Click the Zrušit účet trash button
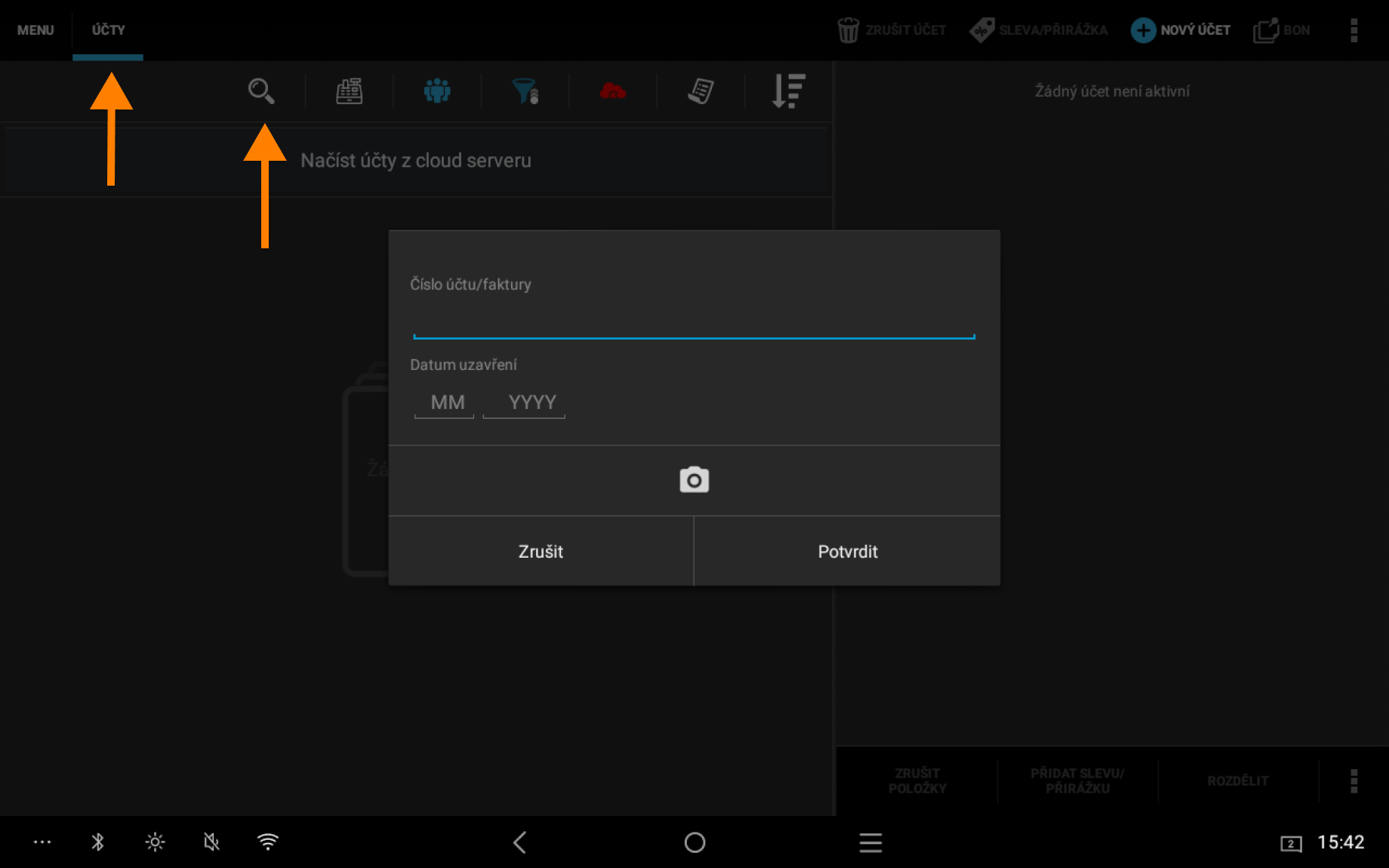The image size is (1389, 868). pyautogui.click(x=892, y=30)
